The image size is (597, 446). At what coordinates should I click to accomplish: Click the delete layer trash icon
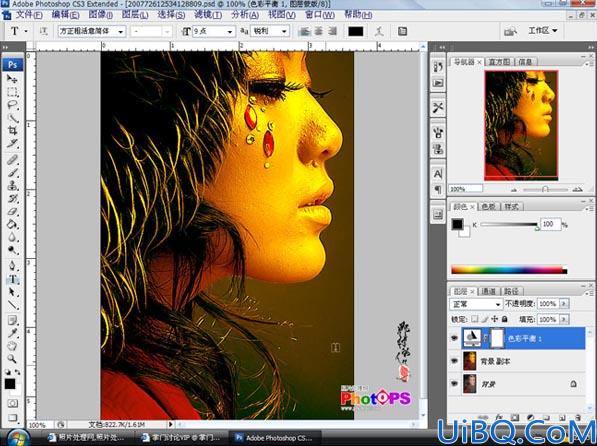(578, 417)
